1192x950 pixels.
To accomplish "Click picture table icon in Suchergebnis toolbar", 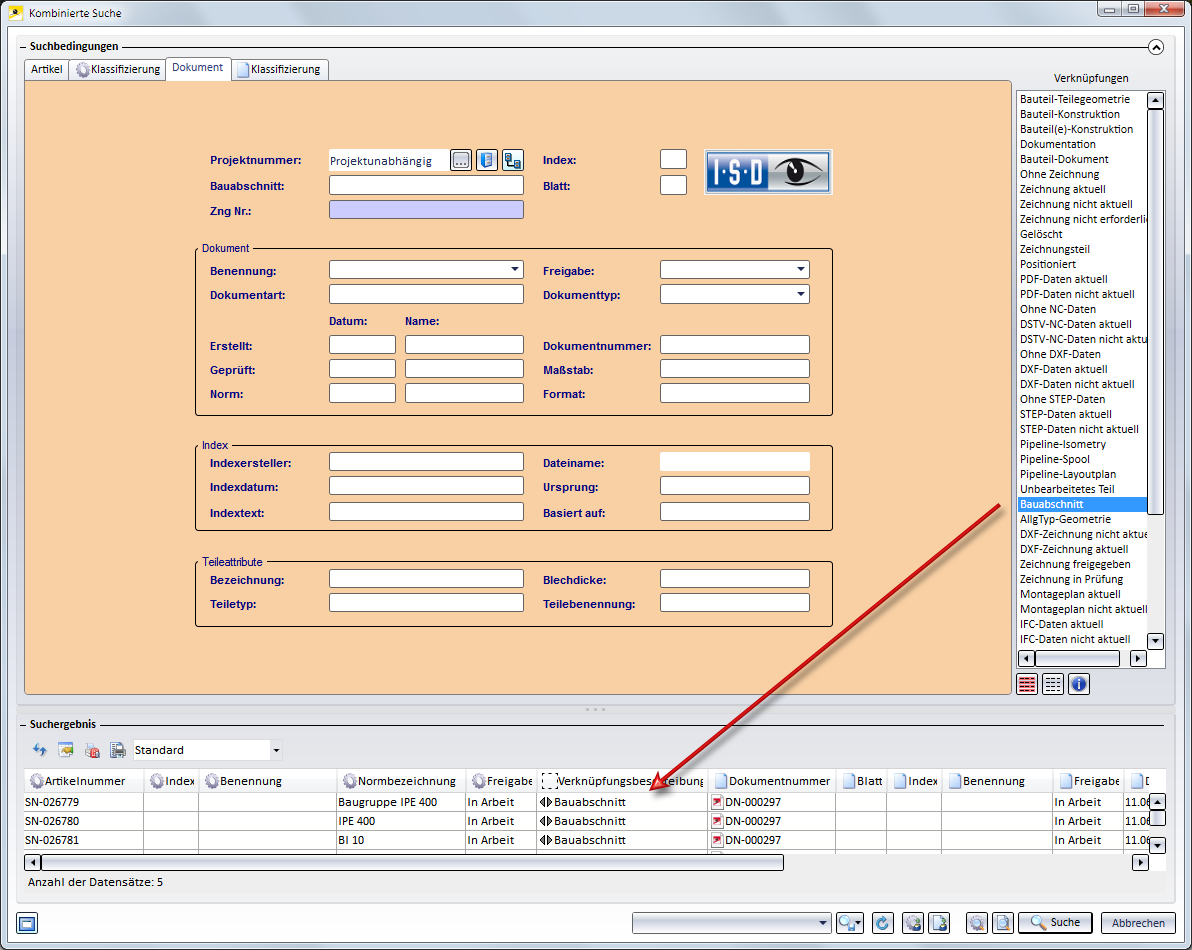I will coord(66,750).
